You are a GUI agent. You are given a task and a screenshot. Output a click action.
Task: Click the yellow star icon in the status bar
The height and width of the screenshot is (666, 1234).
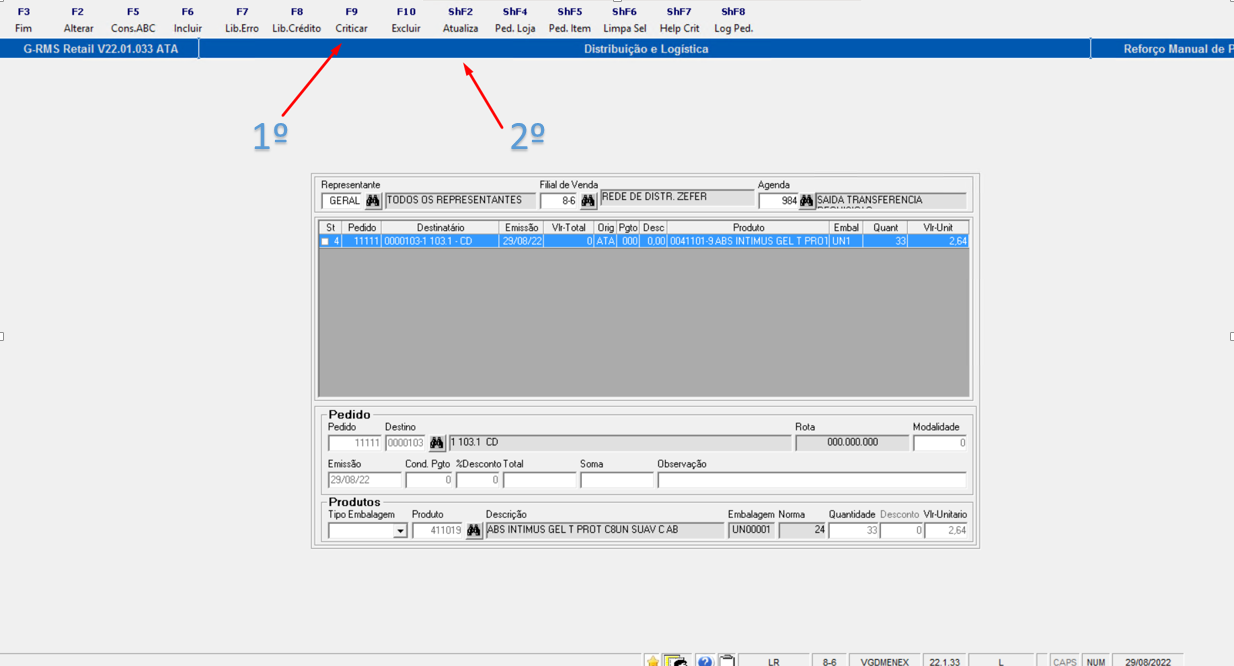pyautogui.click(x=652, y=660)
